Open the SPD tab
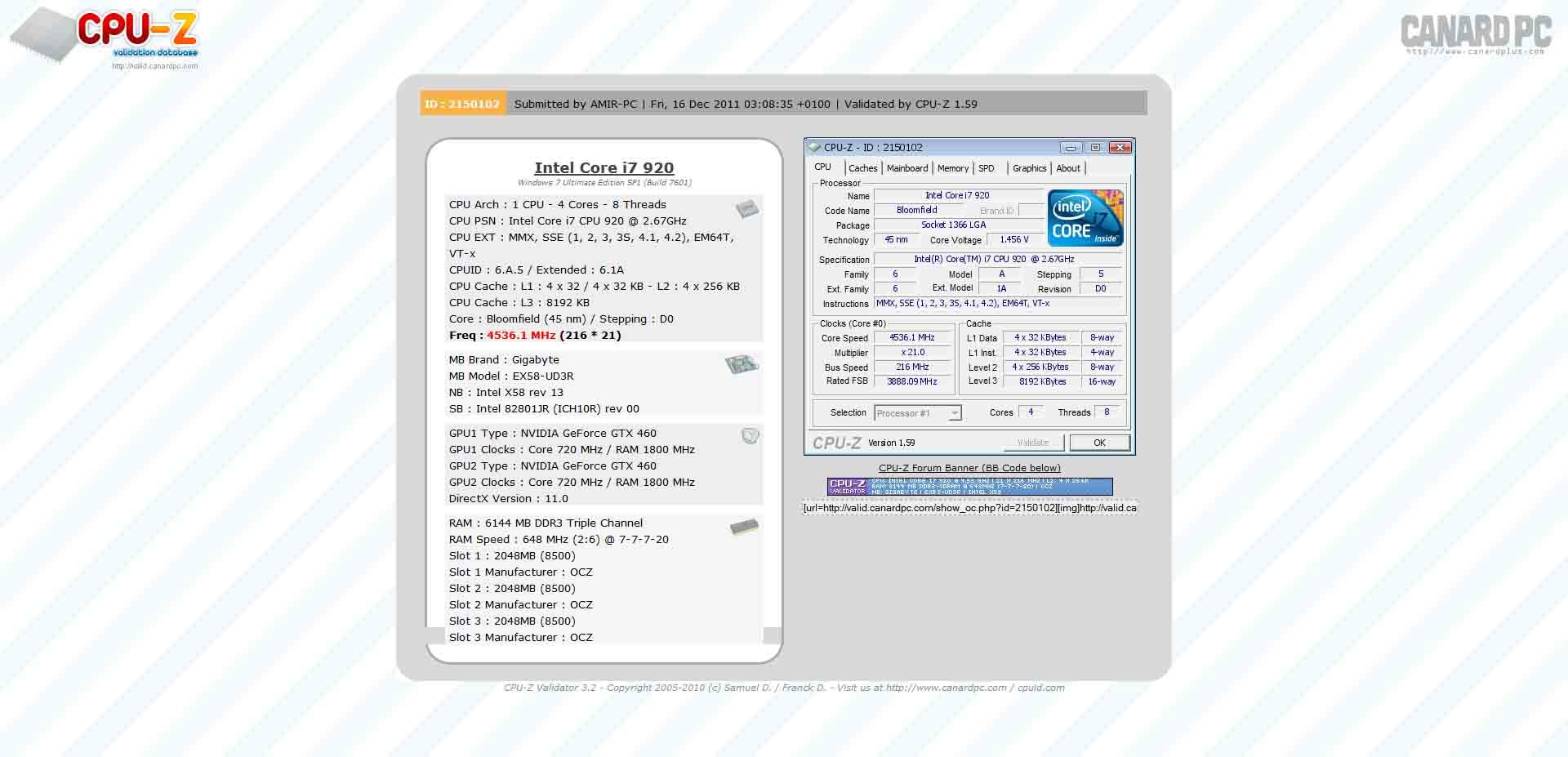The height and width of the screenshot is (757, 1568). click(987, 168)
